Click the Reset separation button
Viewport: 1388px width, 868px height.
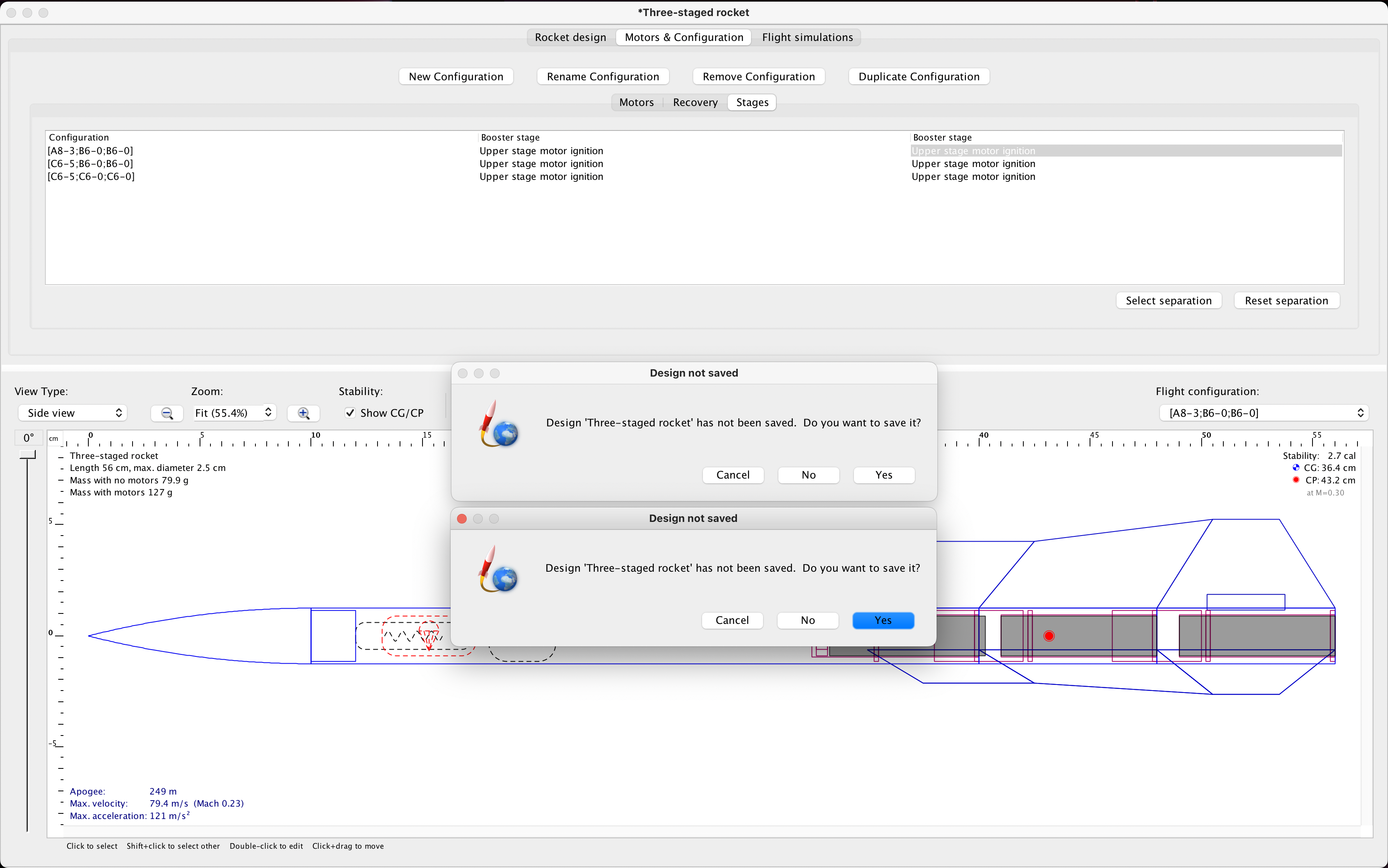[1286, 300]
